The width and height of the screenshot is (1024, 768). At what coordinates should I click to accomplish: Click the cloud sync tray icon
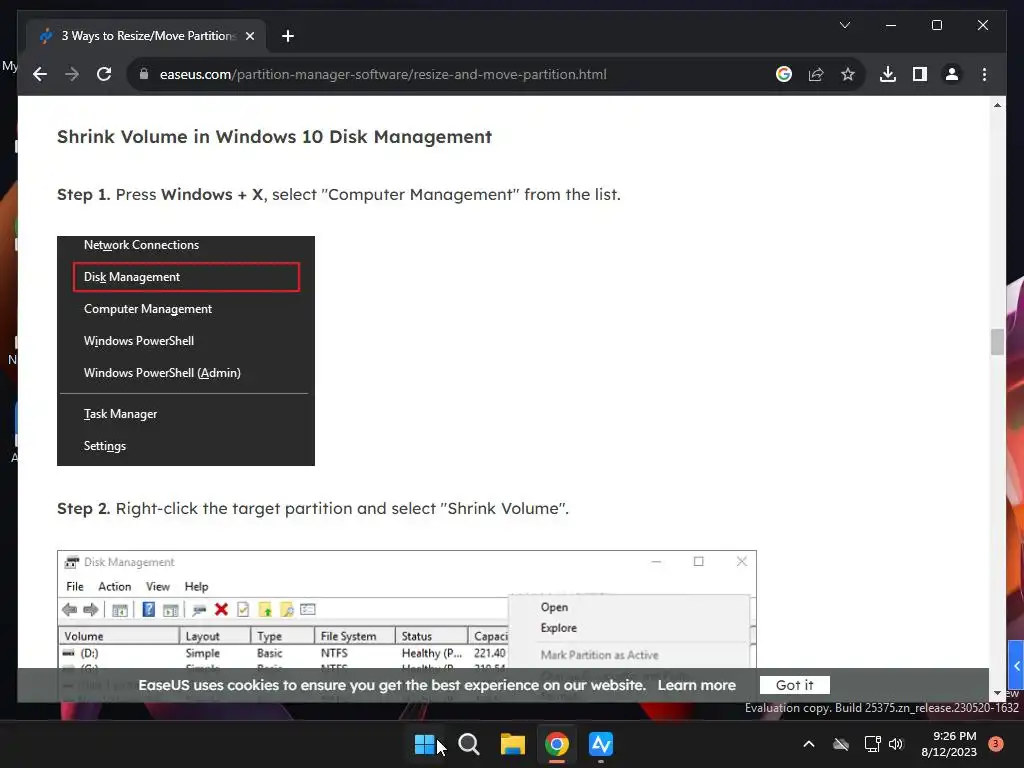click(x=841, y=744)
